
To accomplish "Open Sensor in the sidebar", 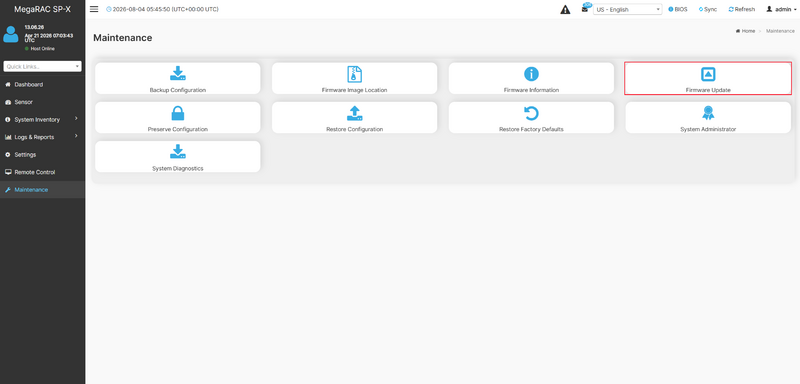I will [42, 102].
